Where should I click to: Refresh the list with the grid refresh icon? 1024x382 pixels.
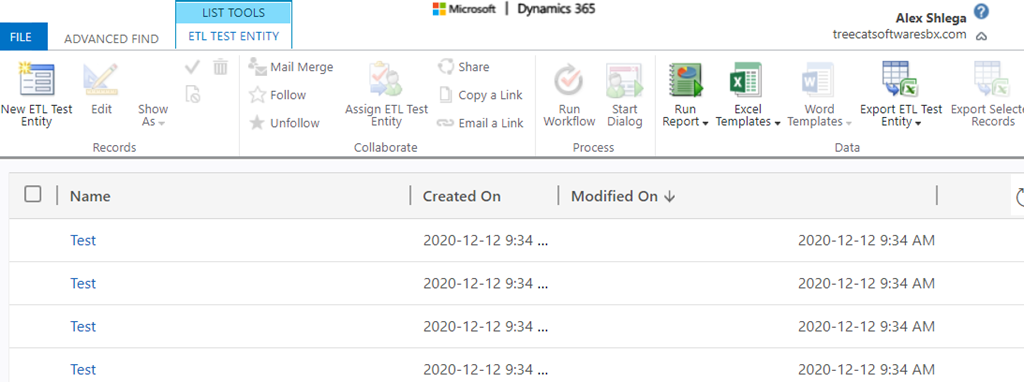[x=1020, y=197]
